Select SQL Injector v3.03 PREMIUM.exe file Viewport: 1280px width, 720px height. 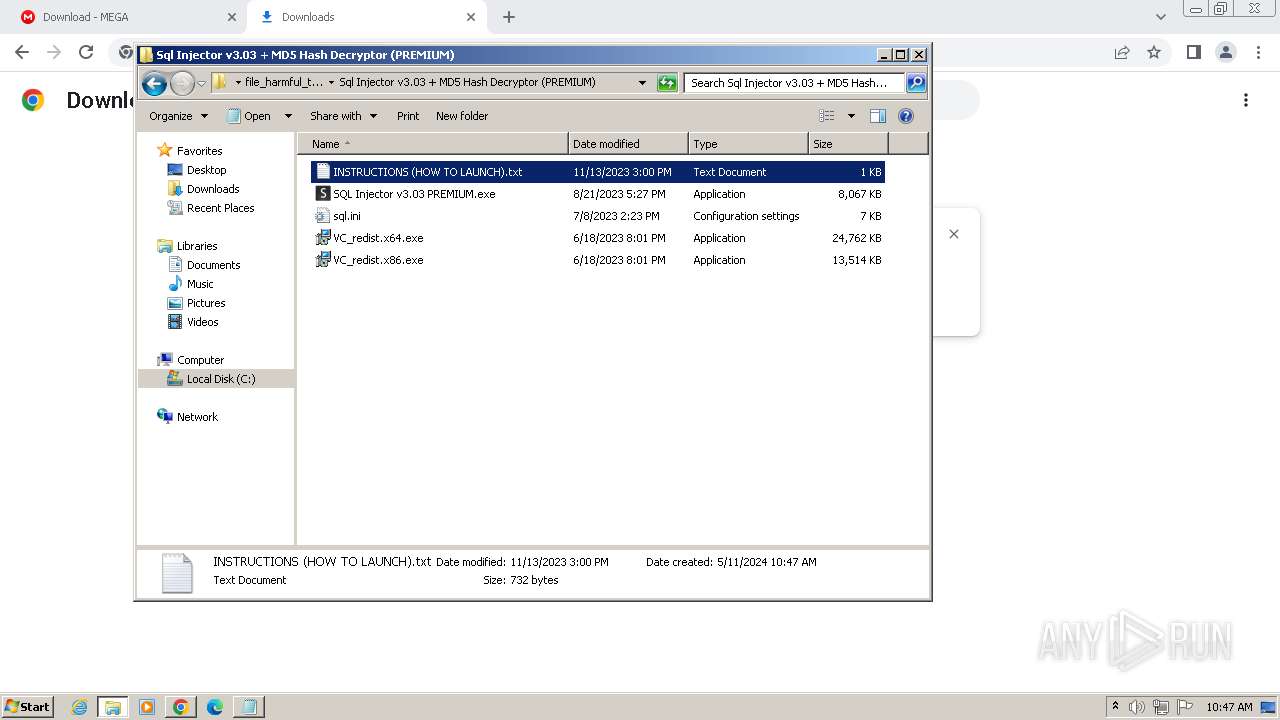click(598, 194)
